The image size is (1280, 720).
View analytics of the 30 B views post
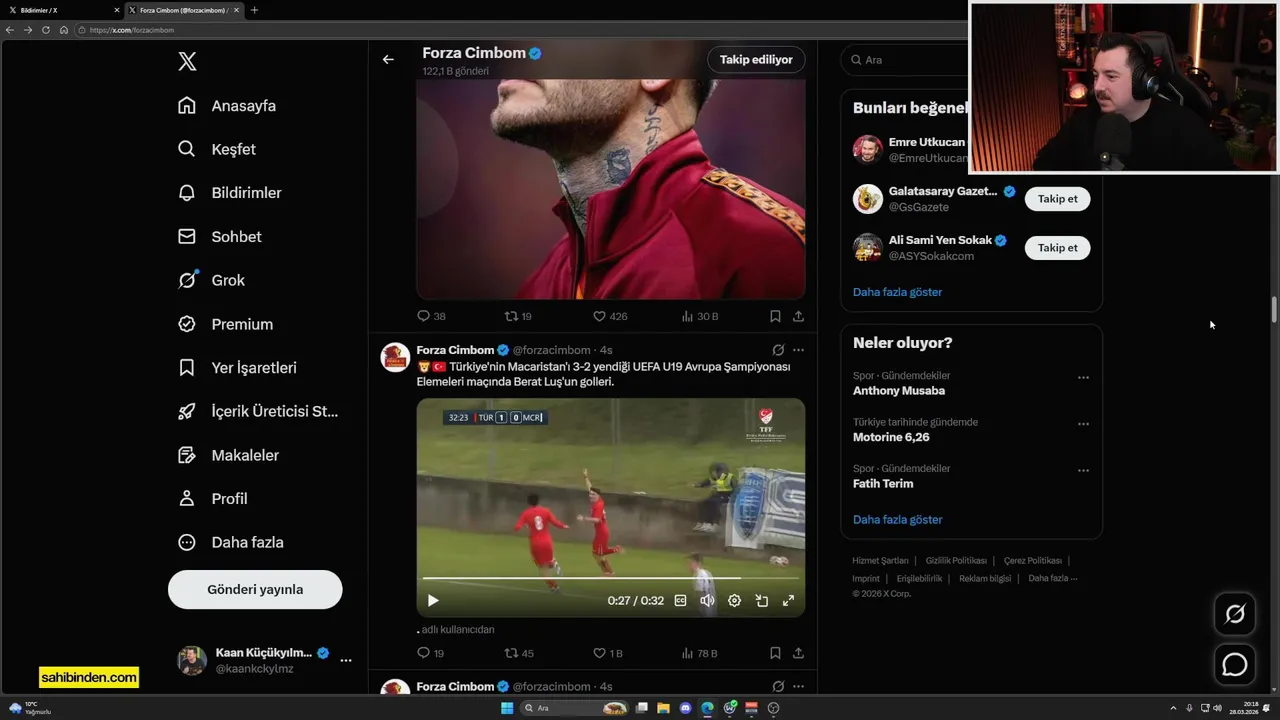700,316
